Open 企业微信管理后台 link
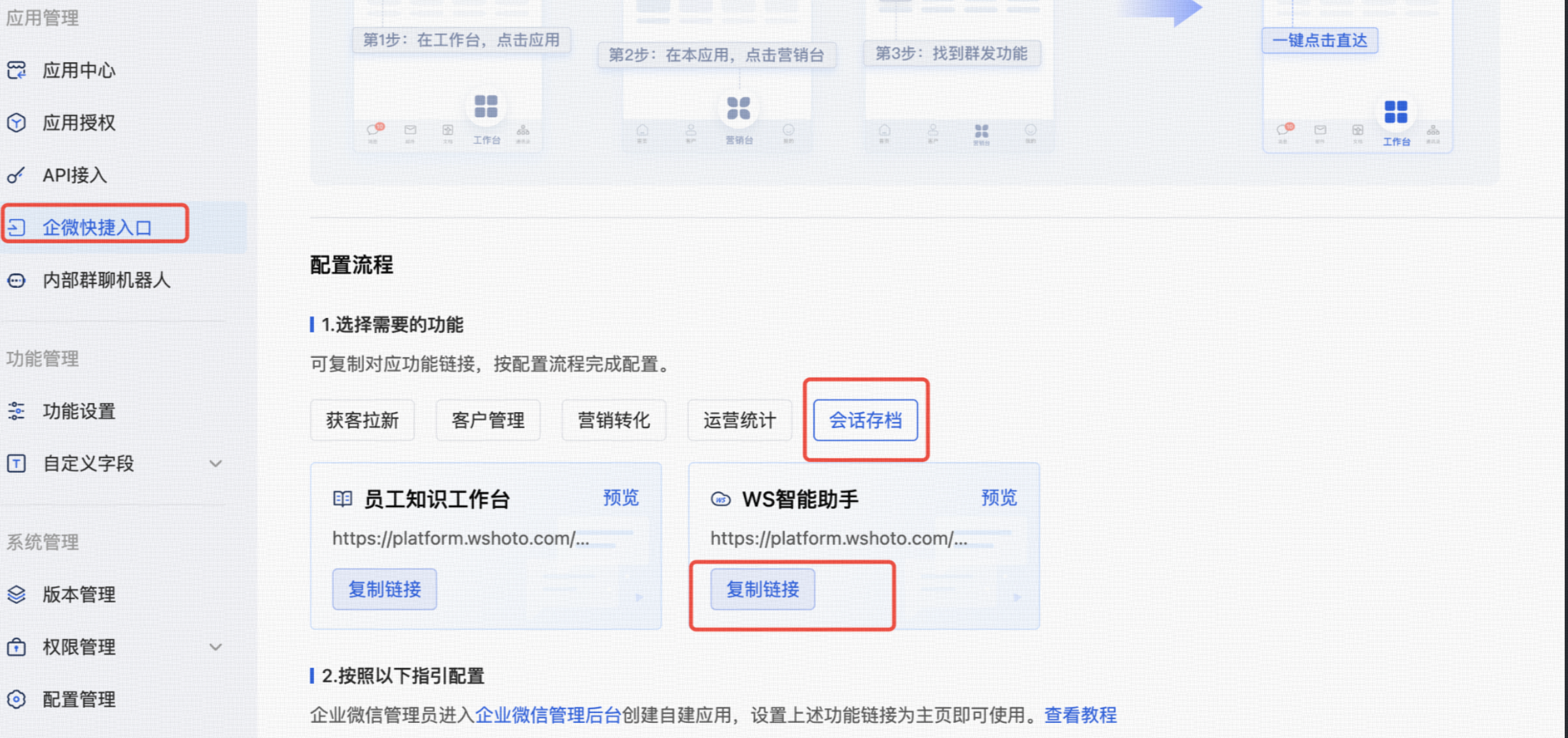Image resolution: width=1568 pixels, height=738 pixels. pos(548,714)
